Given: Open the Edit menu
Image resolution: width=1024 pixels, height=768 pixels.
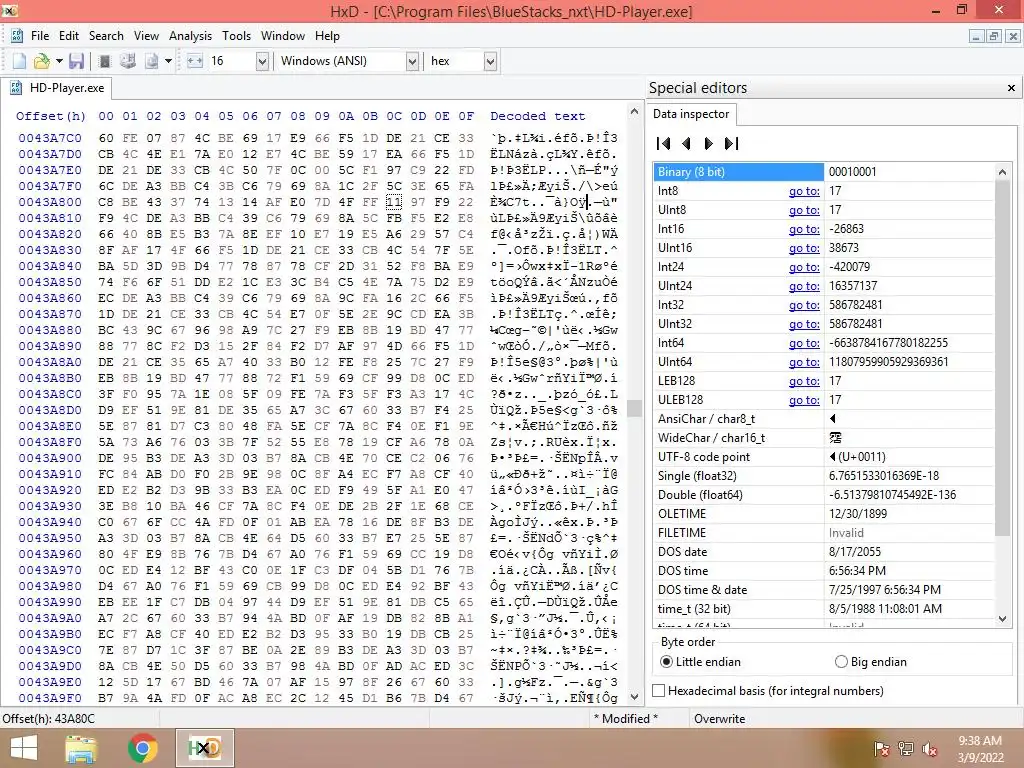Looking at the screenshot, I should (69, 36).
